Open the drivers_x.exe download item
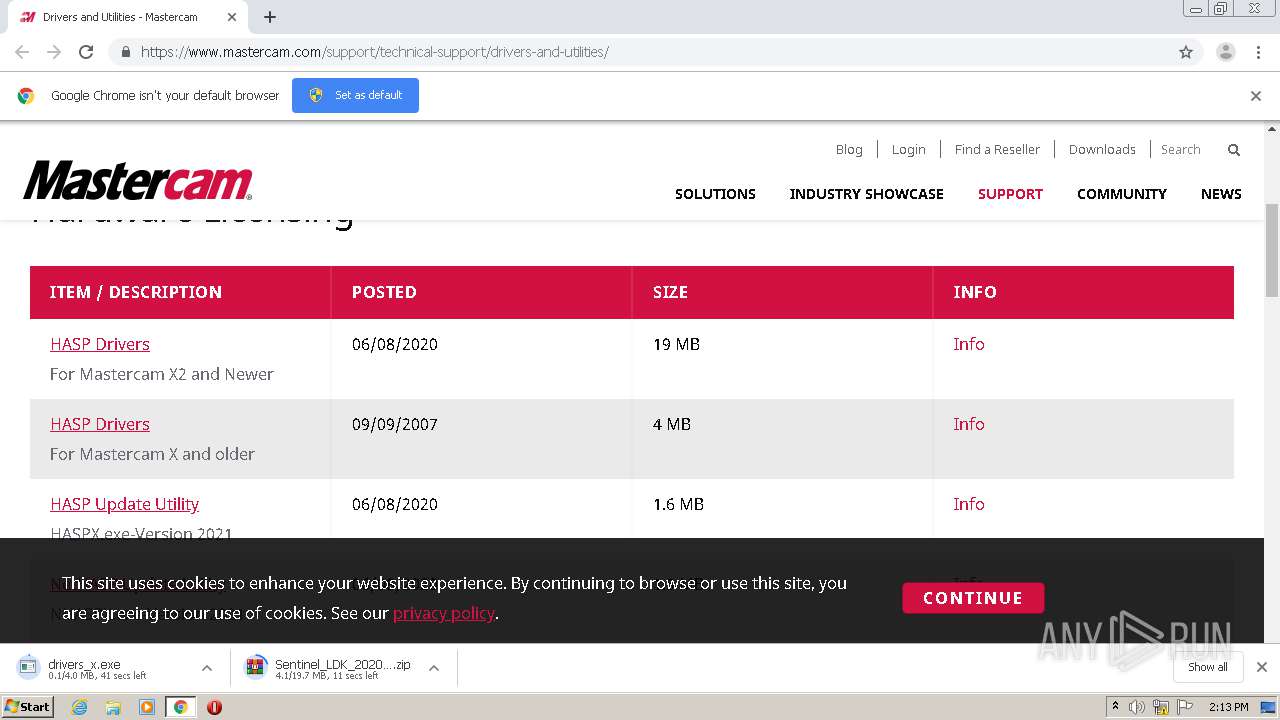This screenshot has width=1280, height=720. pos(96,668)
